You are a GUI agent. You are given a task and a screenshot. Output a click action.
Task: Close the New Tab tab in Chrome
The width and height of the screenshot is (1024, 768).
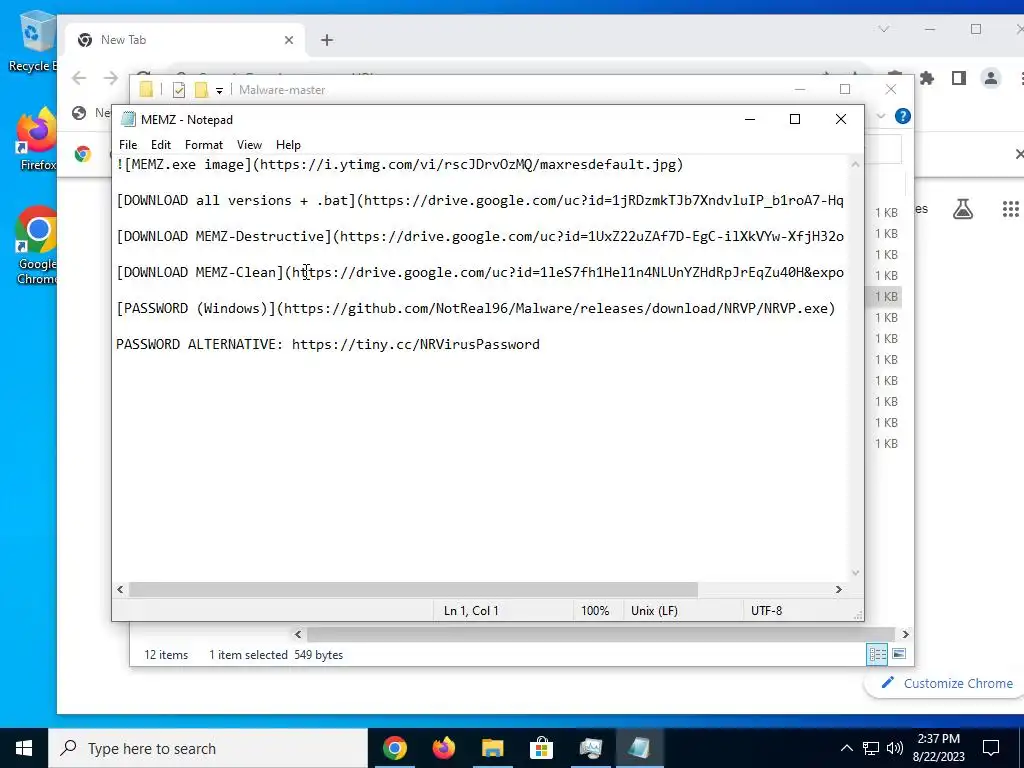[x=289, y=40]
